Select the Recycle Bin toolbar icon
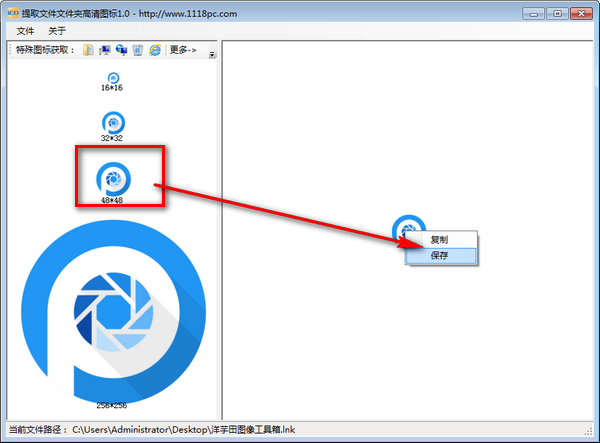 pos(138,49)
